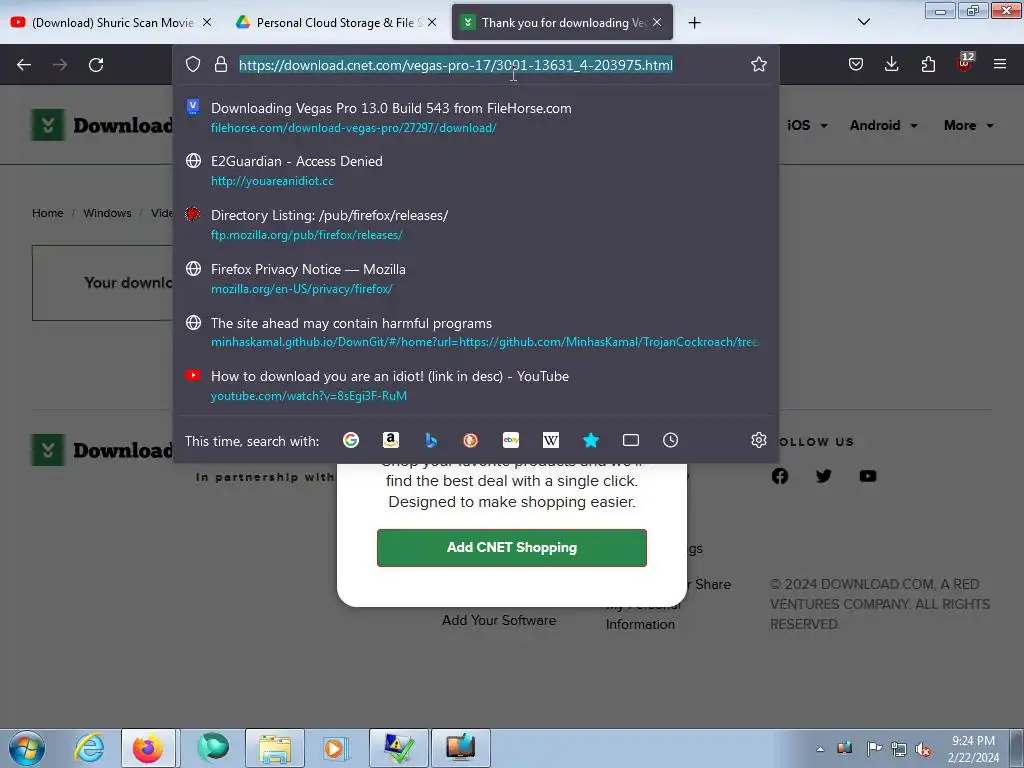The width and height of the screenshot is (1024, 768).
Task: Search this time with Amazon
Action: point(391,440)
